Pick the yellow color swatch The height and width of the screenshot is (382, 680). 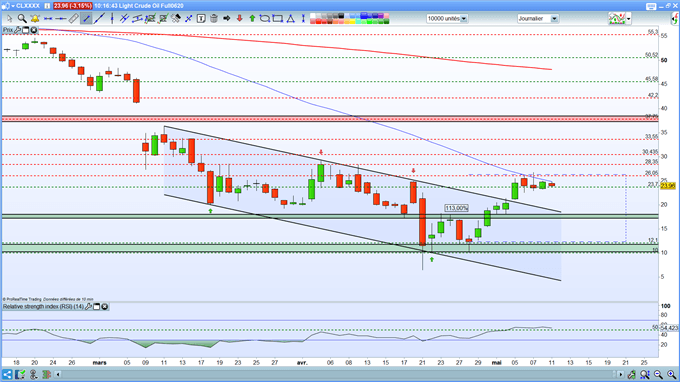[353, 21]
